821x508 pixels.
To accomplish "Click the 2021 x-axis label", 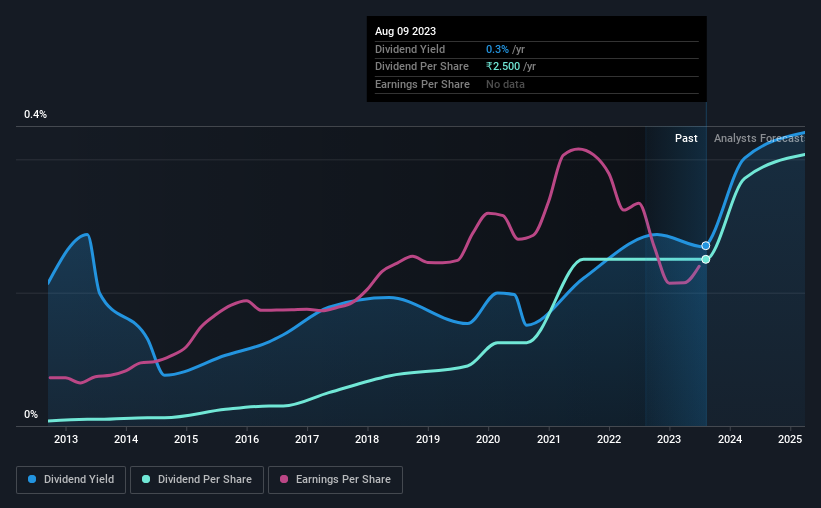I will [x=549, y=439].
